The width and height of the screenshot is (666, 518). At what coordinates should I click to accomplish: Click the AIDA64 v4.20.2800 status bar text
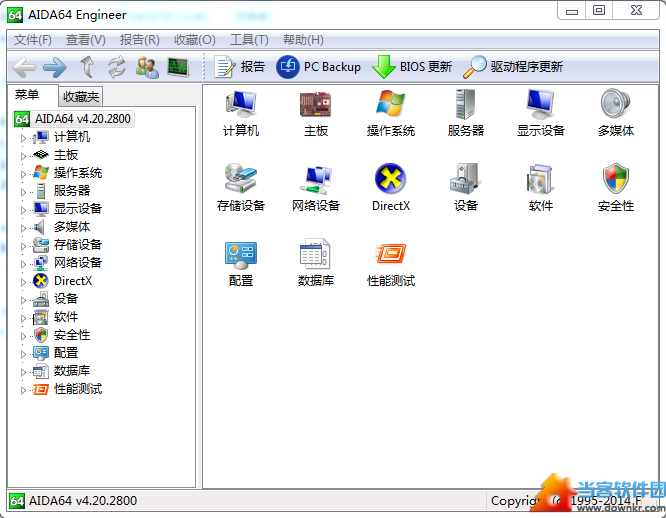tap(83, 501)
